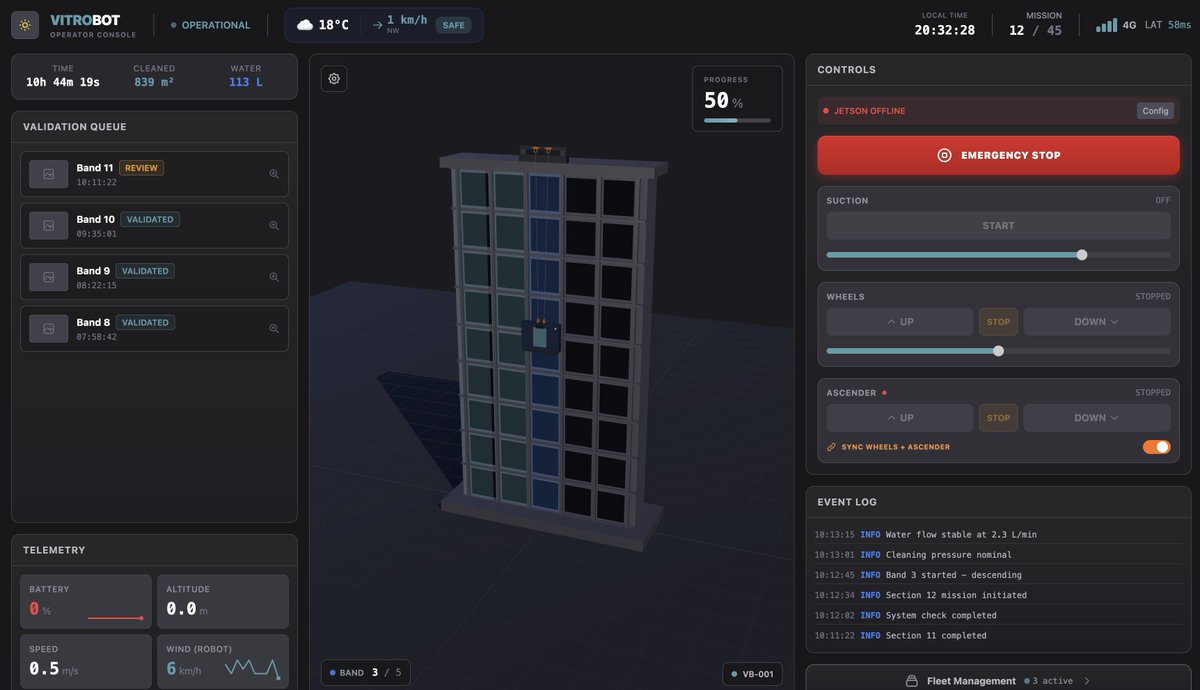Viewport: 1200px width, 690px height.
Task: Move ascender Up
Action: point(899,418)
